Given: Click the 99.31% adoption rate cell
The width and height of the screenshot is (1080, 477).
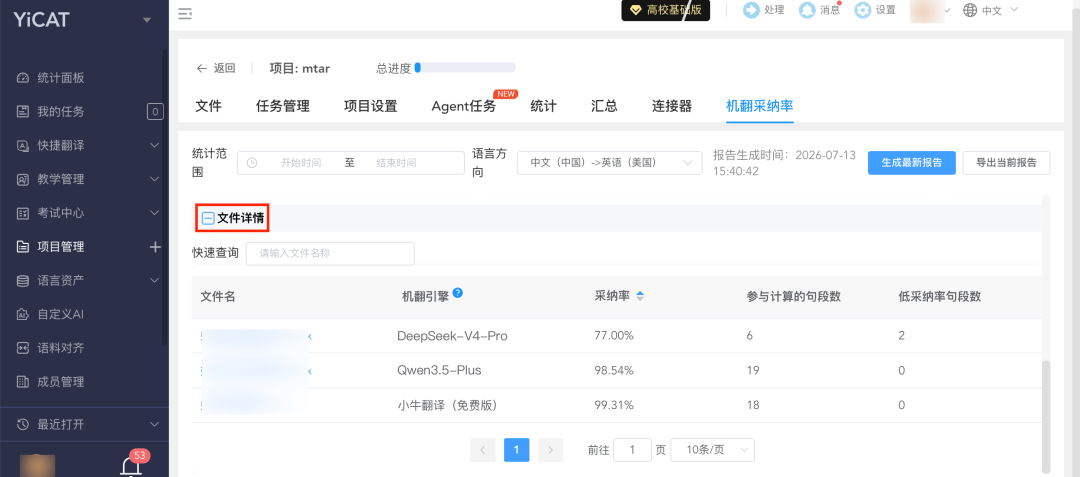Looking at the screenshot, I should (x=614, y=405).
